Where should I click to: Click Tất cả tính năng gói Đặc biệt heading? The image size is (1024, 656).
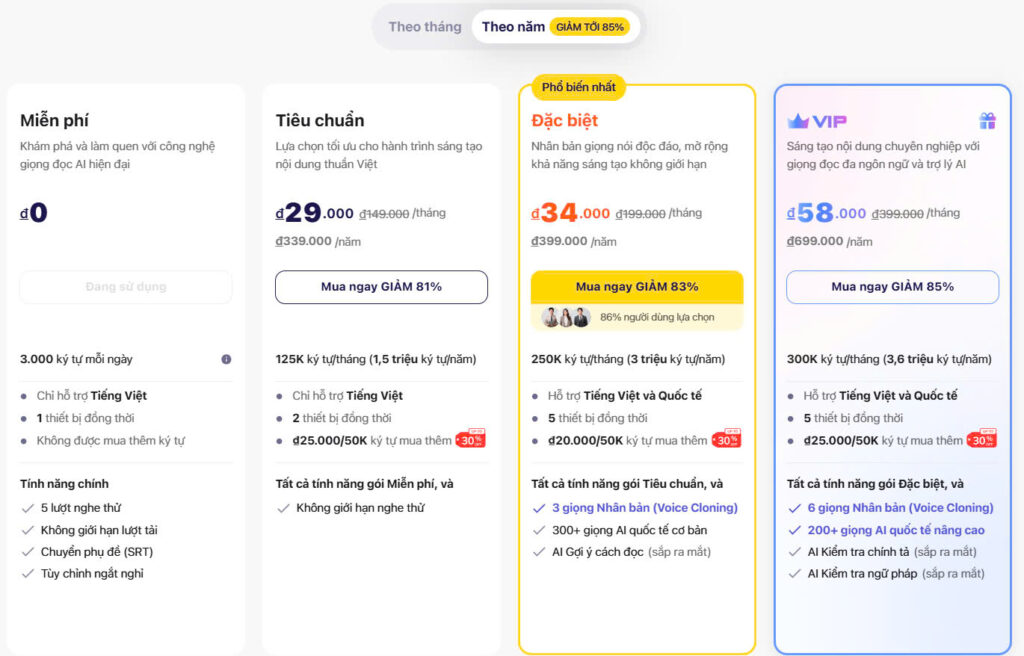coord(875,484)
